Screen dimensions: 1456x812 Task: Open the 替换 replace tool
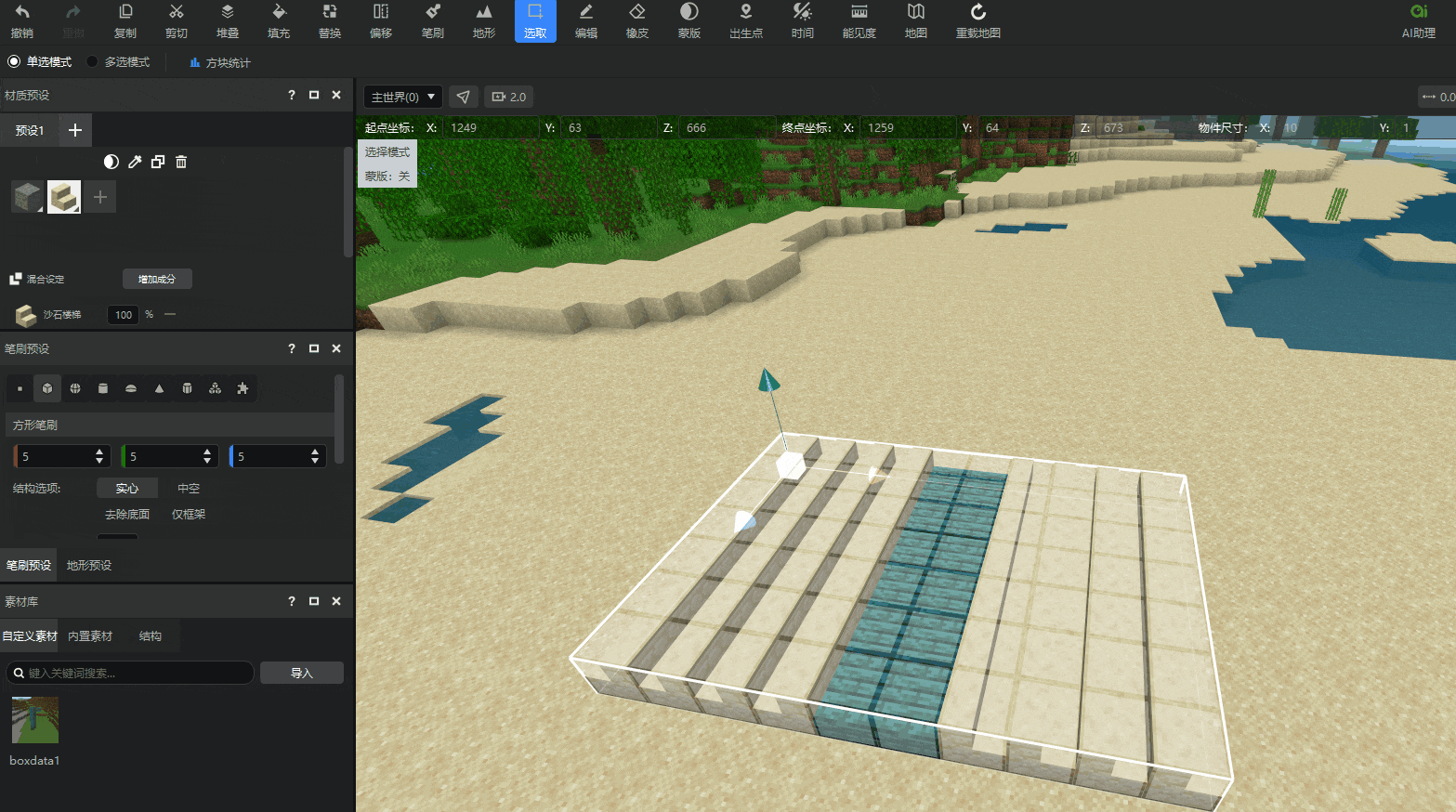[330, 21]
